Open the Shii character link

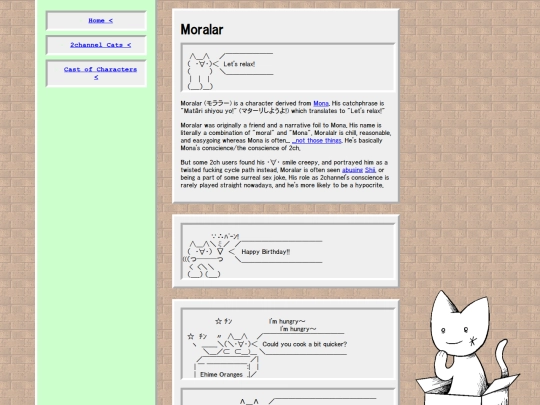click(x=370, y=170)
